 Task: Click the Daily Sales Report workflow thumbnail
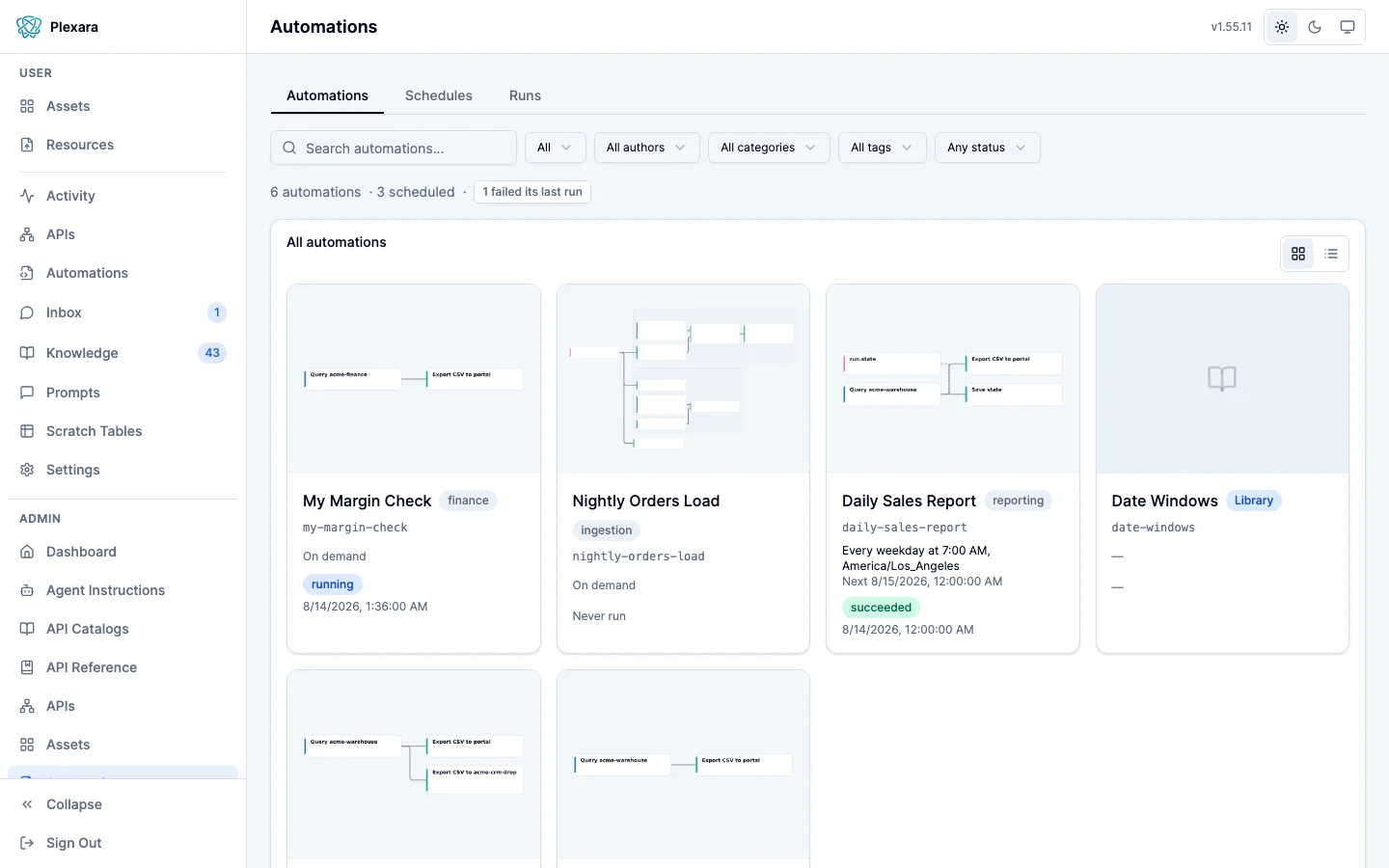coord(953,379)
